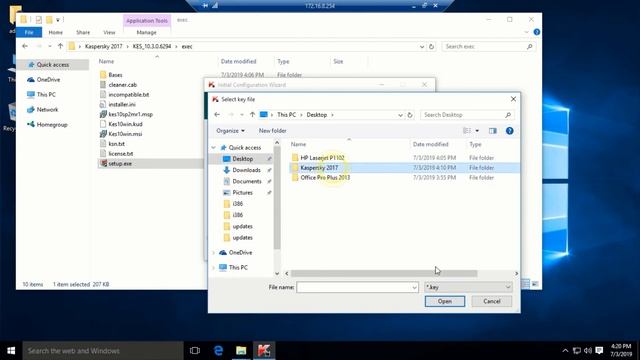This screenshot has height=360, width=640.
Task: Open File Explorer from the taskbar
Action: coord(241,351)
